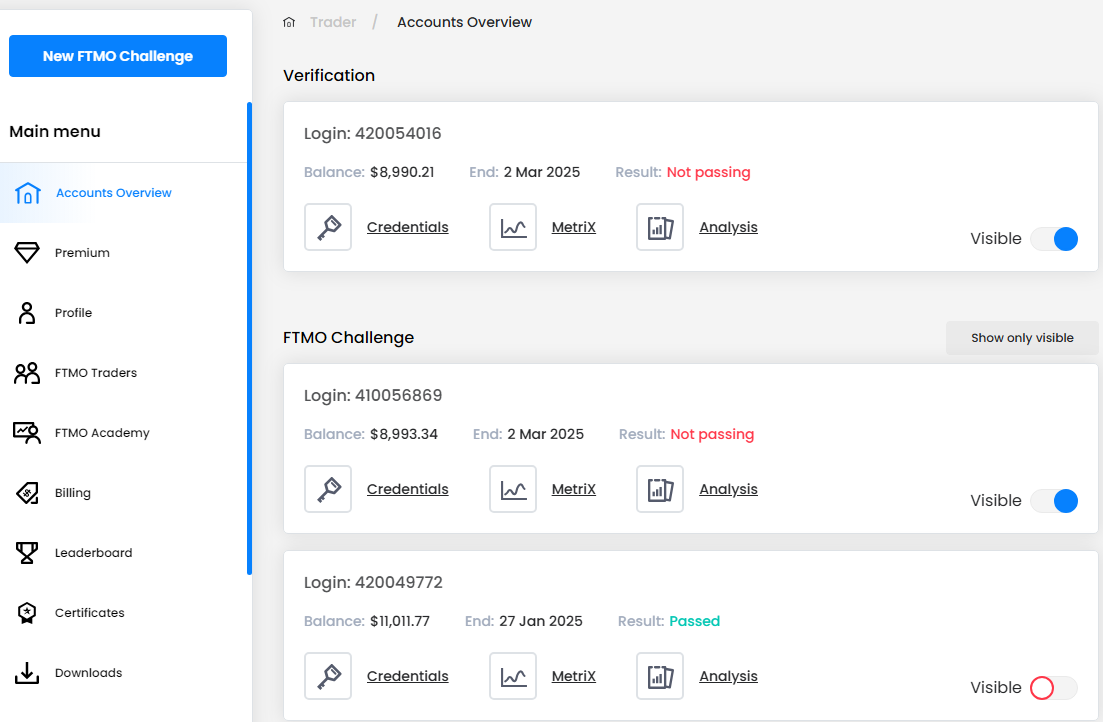Viewport: 1103px width, 722px height.
Task: Click the Profile person icon
Action: click(27, 312)
